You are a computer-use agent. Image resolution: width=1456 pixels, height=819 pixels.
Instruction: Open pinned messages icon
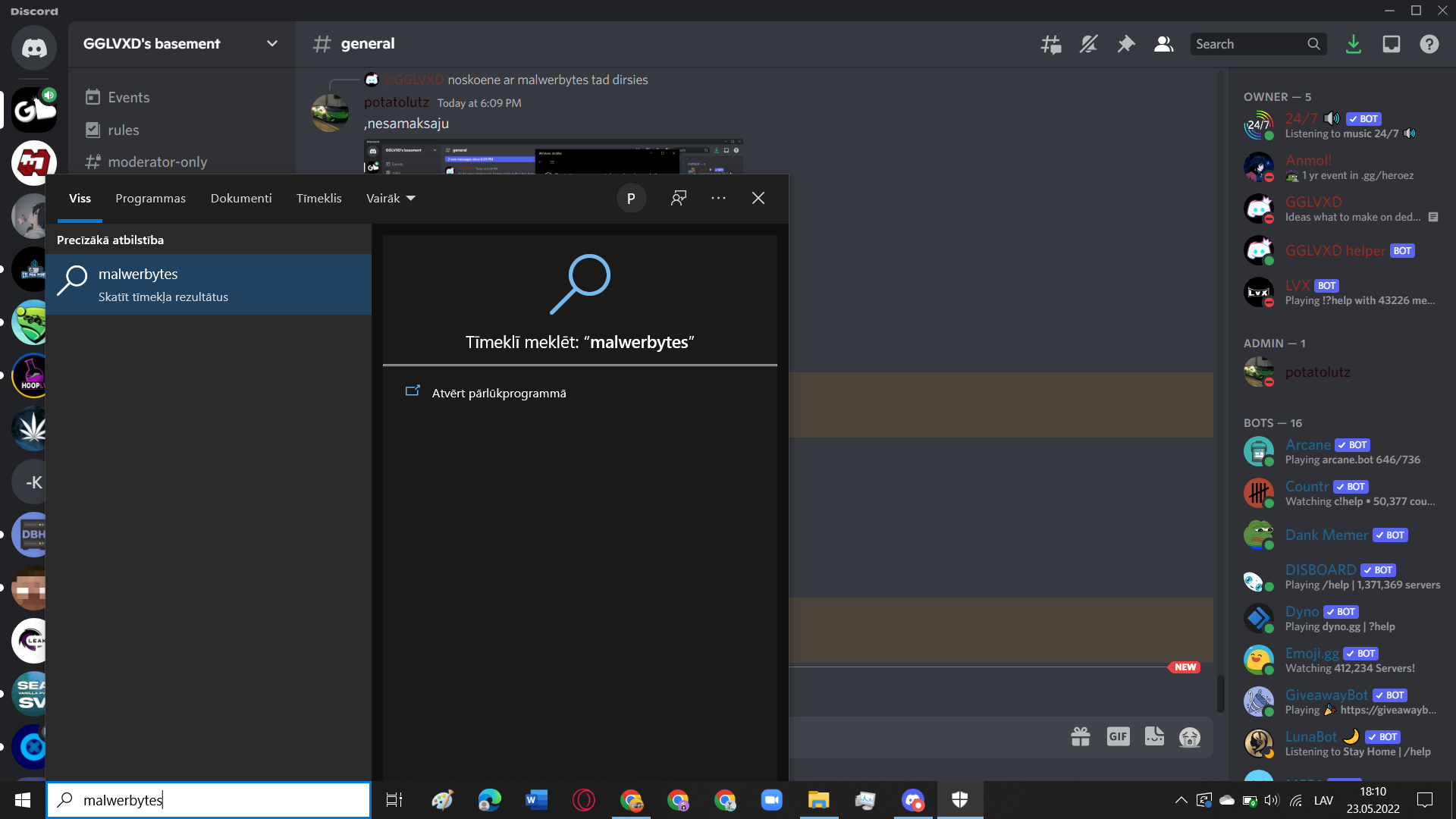coord(1126,44)
